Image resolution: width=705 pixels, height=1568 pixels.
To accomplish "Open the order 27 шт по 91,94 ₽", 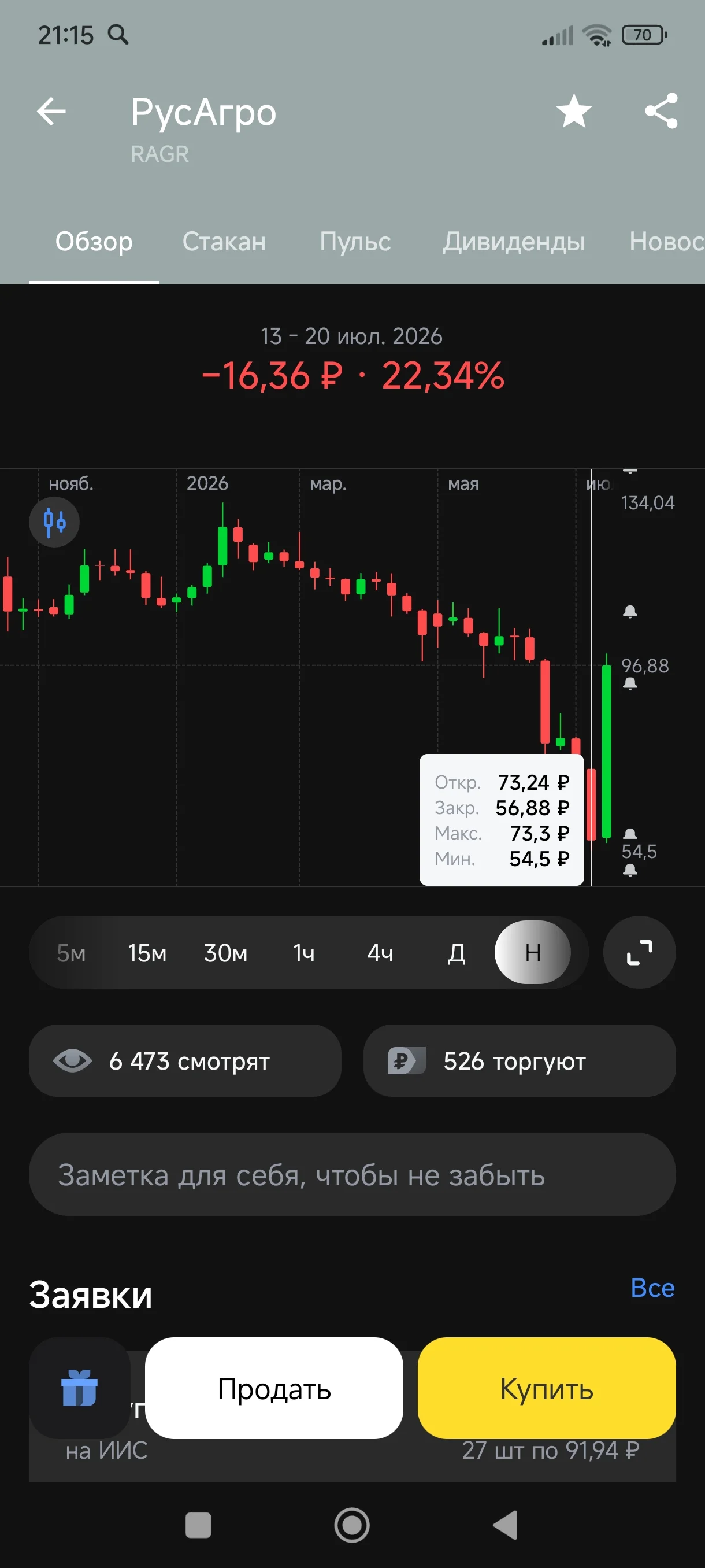I will pos(551,1451).
